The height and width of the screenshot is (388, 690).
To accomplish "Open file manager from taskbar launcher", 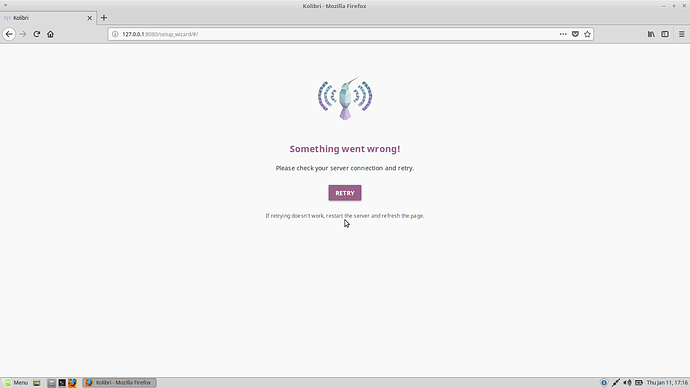I will tap(51, 383).
